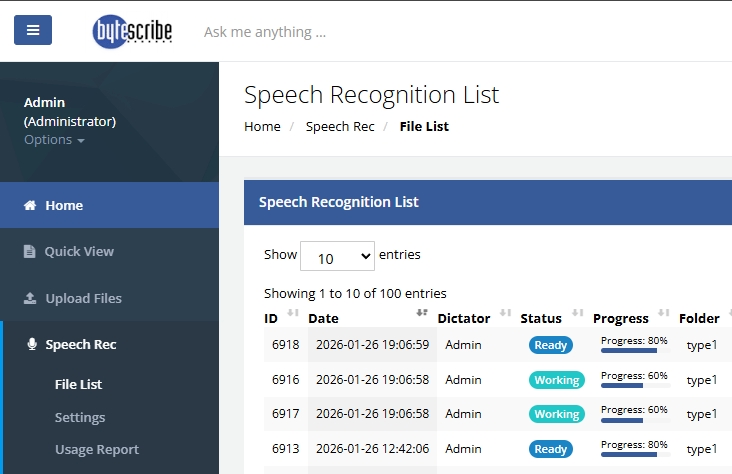Sort by Dictator column sort arrows

[505, 314]
